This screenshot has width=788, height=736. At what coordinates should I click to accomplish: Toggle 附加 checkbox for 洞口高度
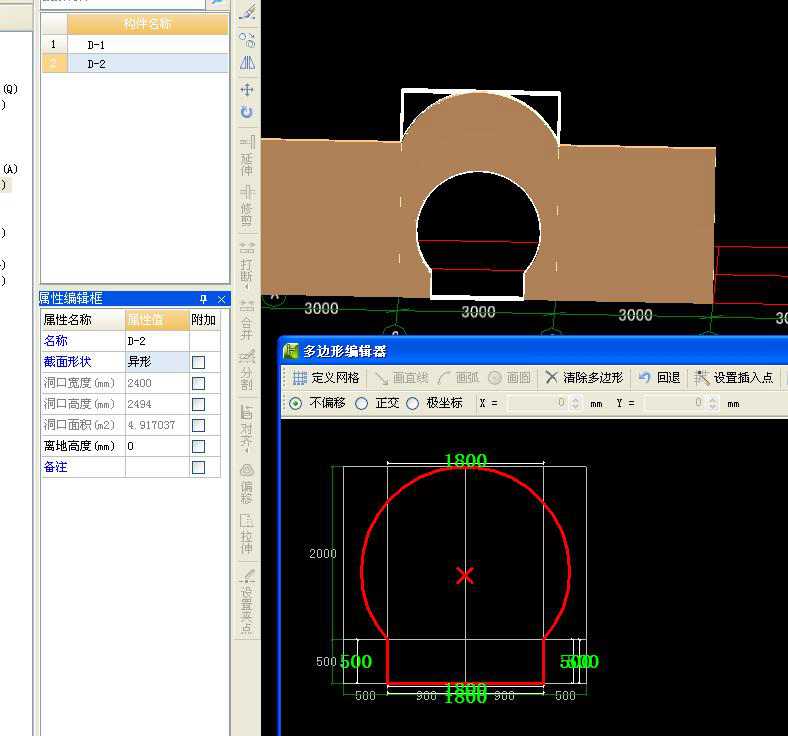[199, 404]
